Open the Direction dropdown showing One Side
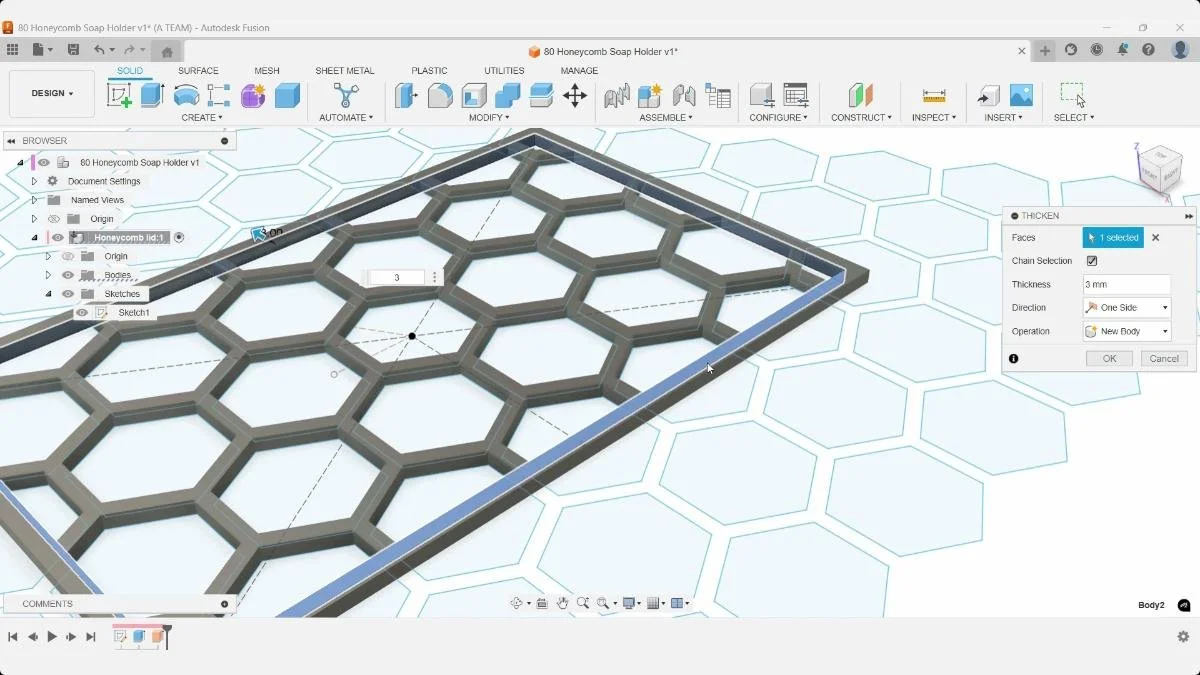1200x675 pixels. (1127, 308)
